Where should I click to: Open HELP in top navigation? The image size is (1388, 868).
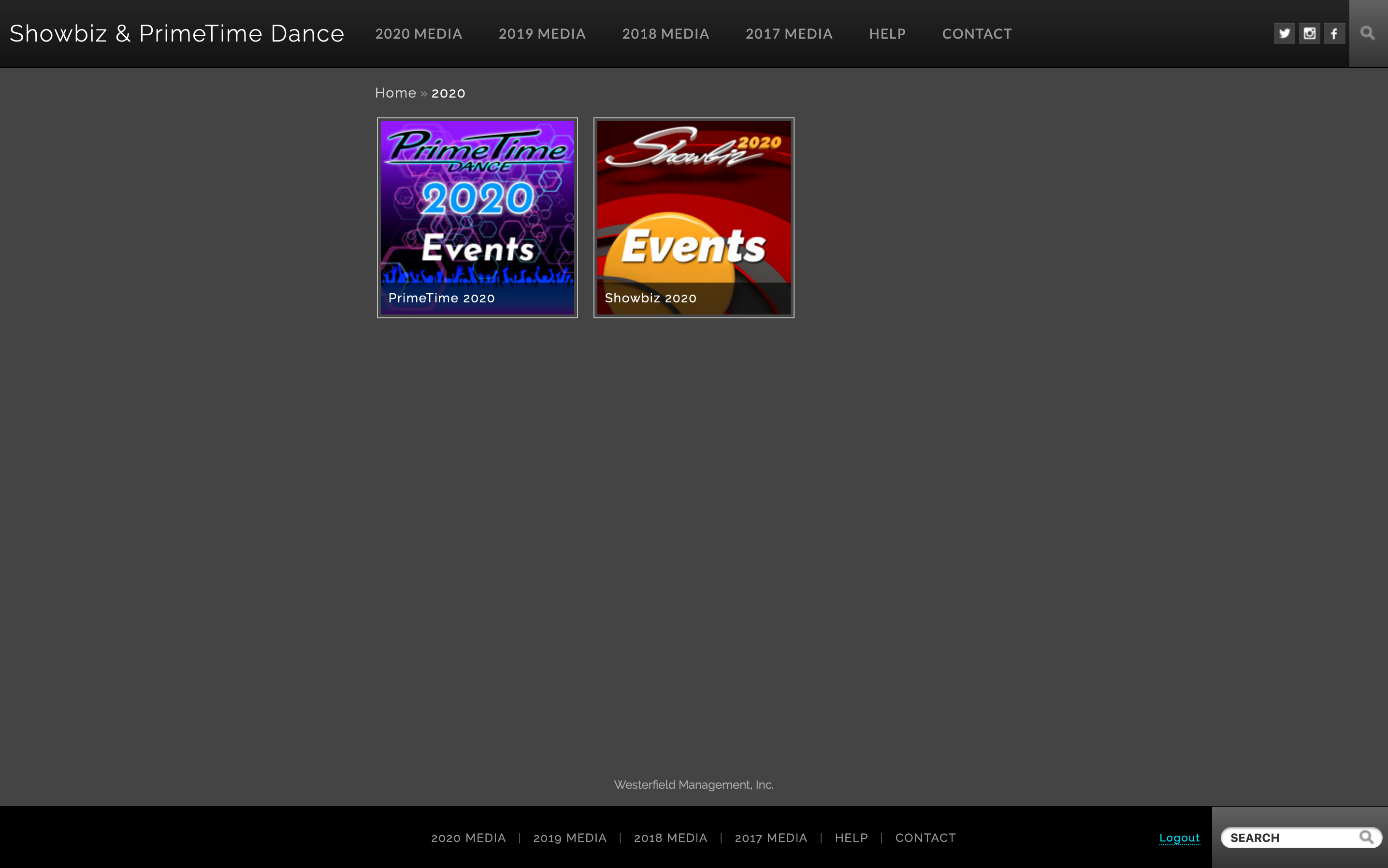tap(887, 34)
